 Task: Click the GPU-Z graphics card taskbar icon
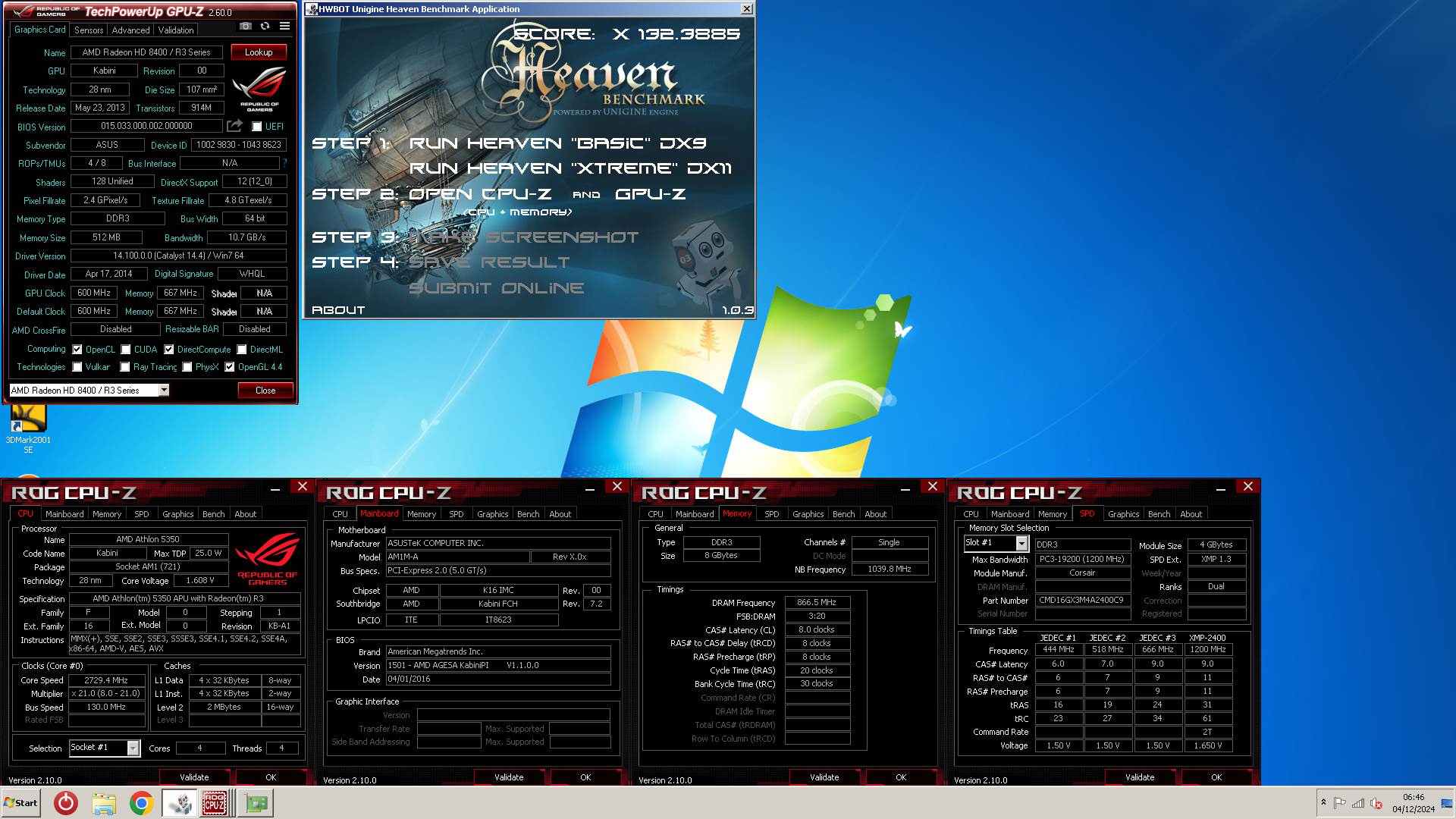pos(256,803)
